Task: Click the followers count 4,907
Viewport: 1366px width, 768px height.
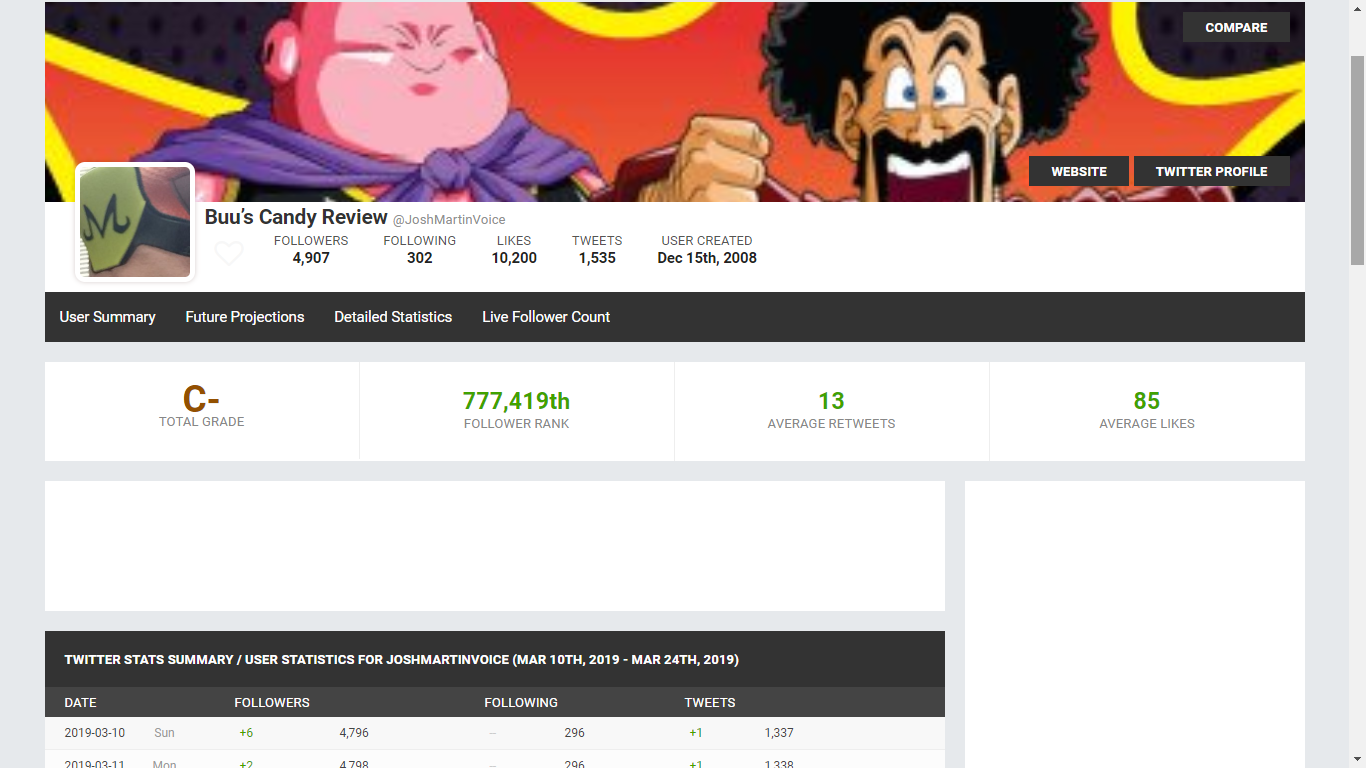Action: [311, 258]
